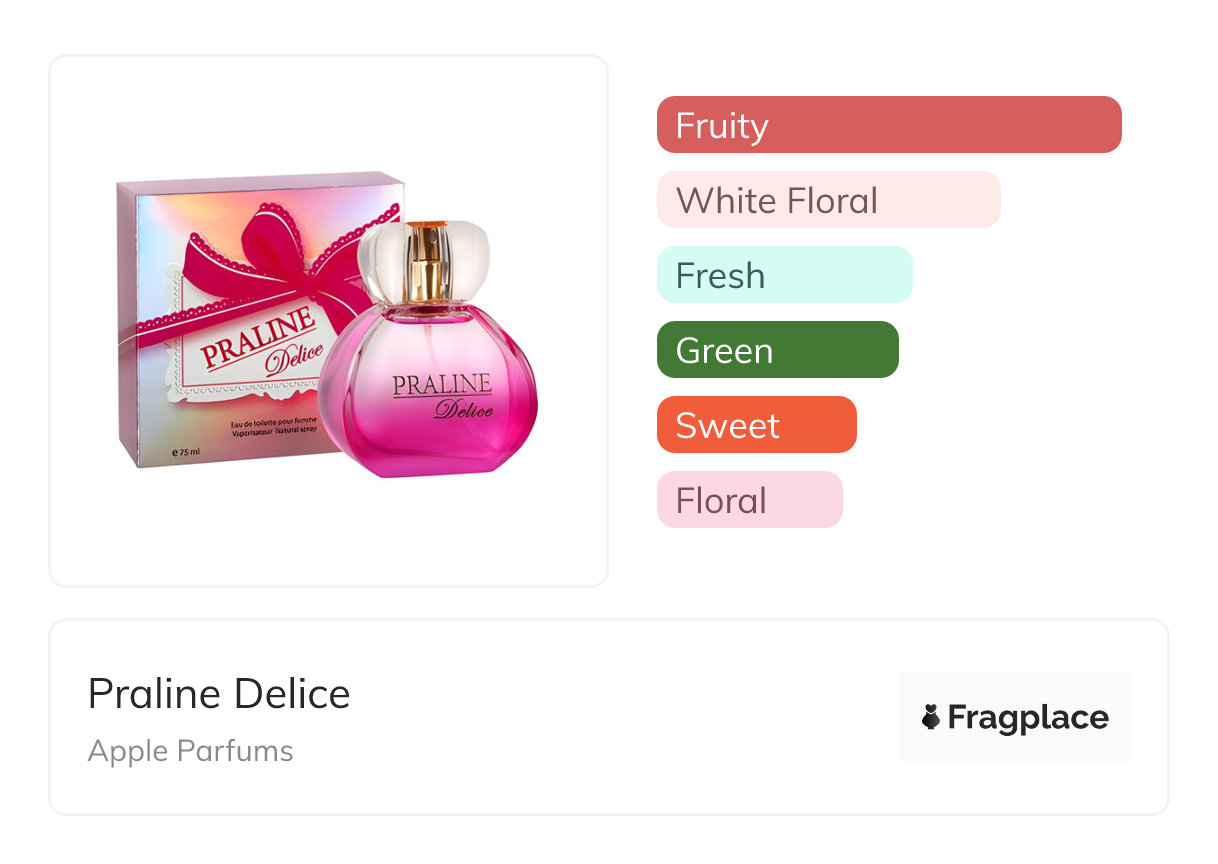Choose the Green accord bar
The height and width of the screenshot is (864, 1218).
777,350
